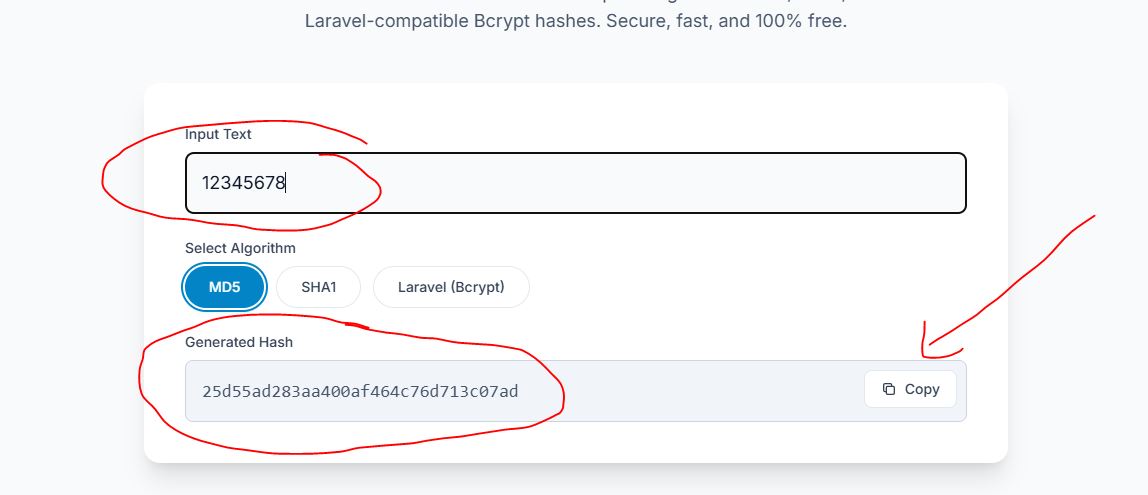1148x495 pixels.
Task: Place cursor after 12345678 in input
Action: coord(286,183)
